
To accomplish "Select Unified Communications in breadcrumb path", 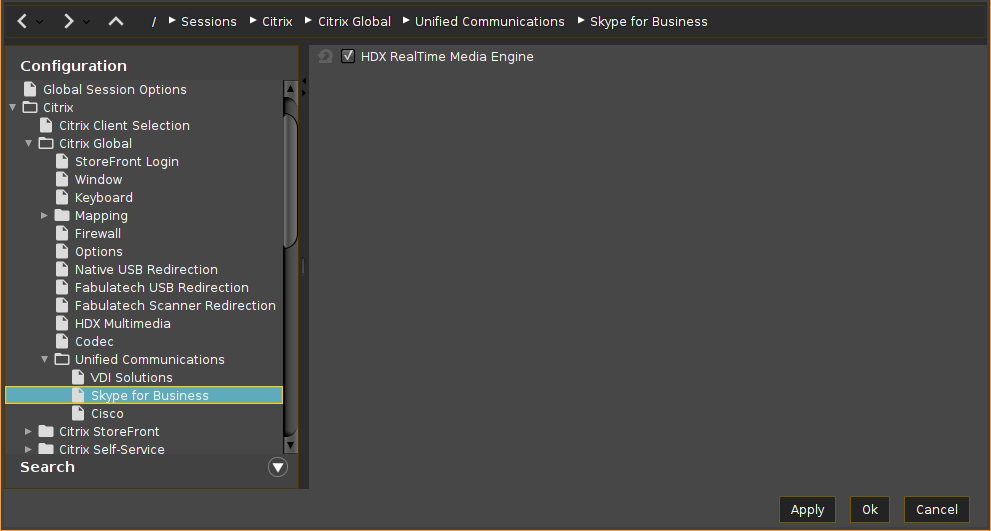I will [x=489, y=21].
